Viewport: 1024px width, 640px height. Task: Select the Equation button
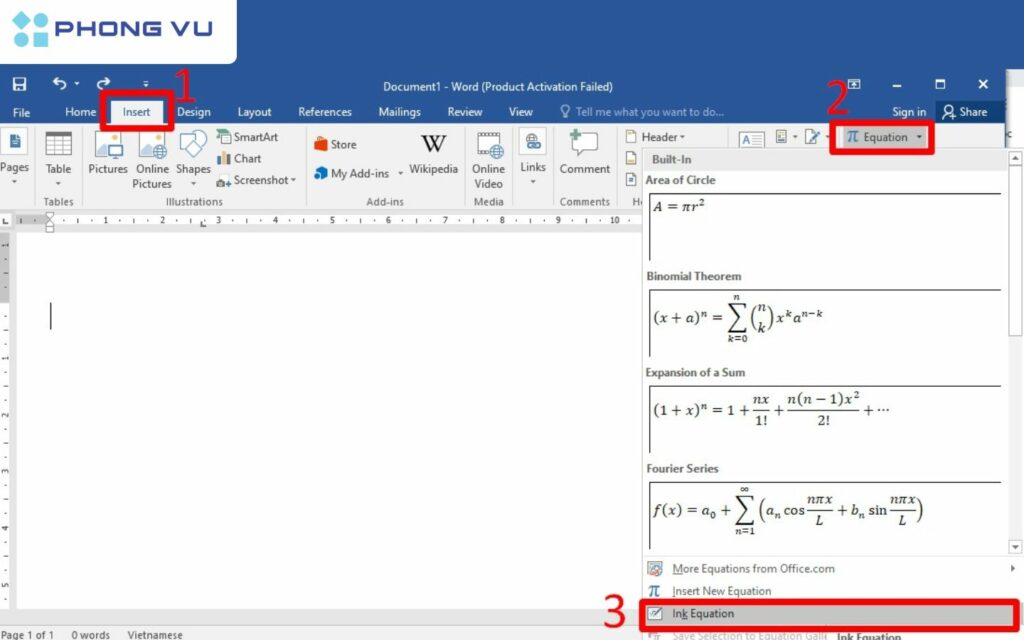(x=881, y=136)
